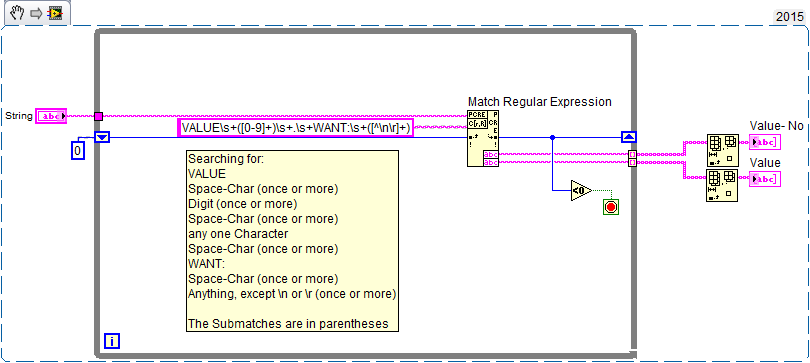Click the lower submatch string output terminal
810x363 pixels.
(x=491, y=162)
